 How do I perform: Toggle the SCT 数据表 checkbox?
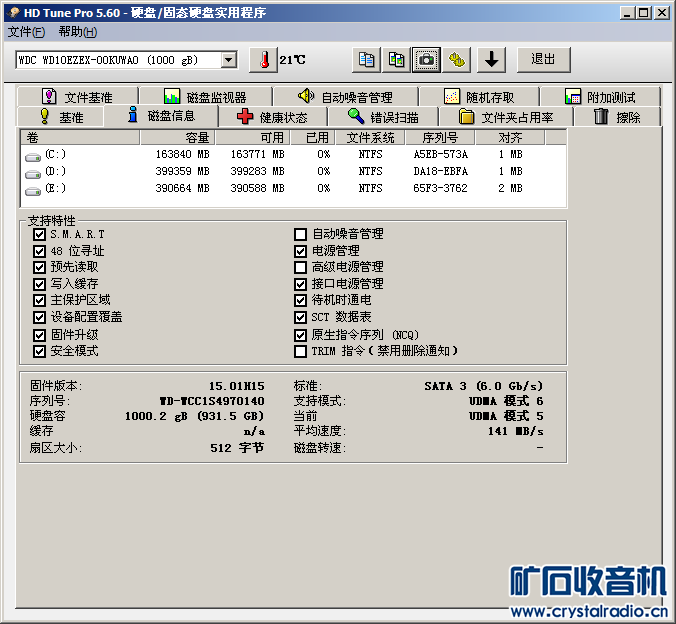300,317
